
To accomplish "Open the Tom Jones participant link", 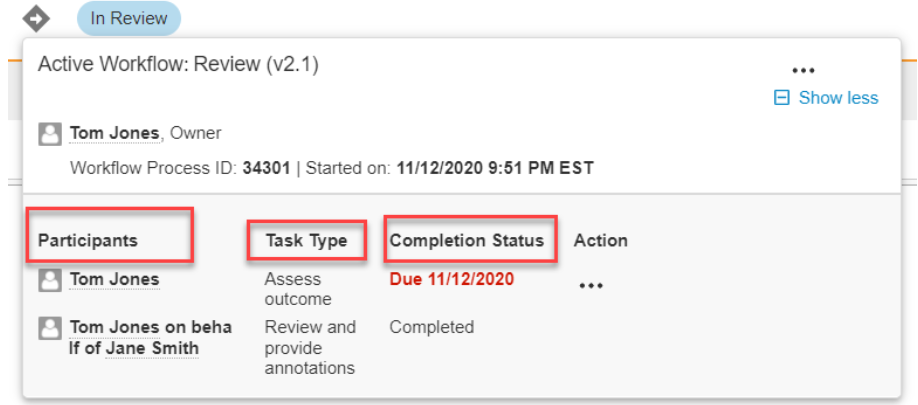I will 114,280.
